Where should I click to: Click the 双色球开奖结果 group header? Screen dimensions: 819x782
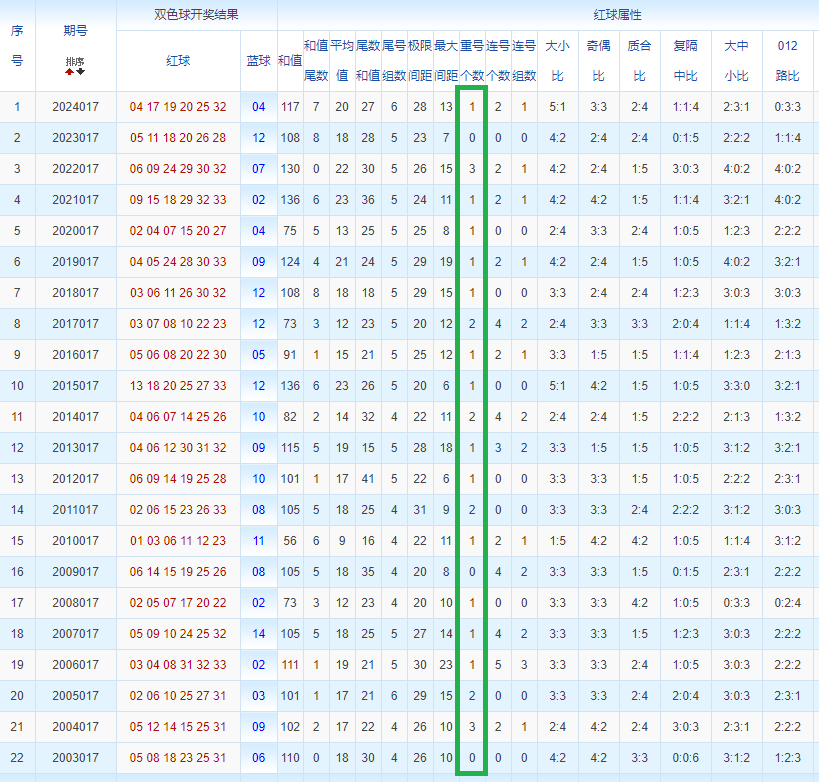(x=196, y=15)
